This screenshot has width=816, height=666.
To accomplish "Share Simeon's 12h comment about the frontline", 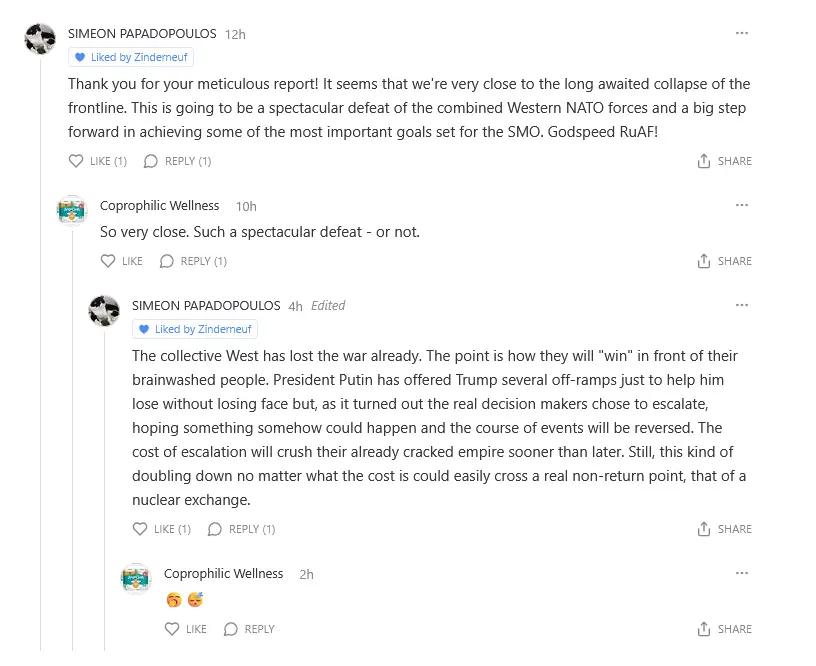I will click(724, 161).
